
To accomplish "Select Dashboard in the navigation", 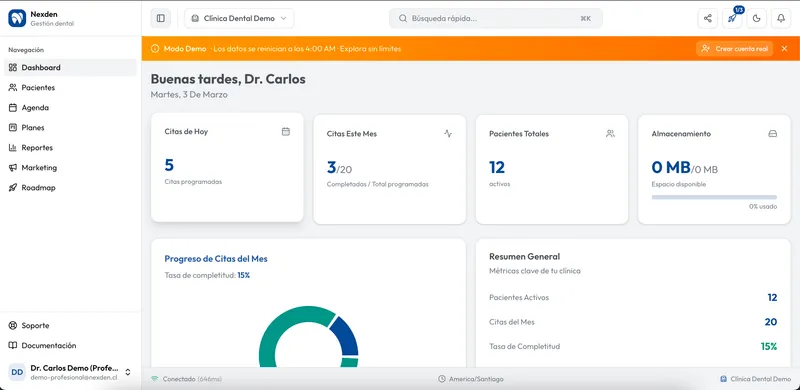I will point(70,67).
